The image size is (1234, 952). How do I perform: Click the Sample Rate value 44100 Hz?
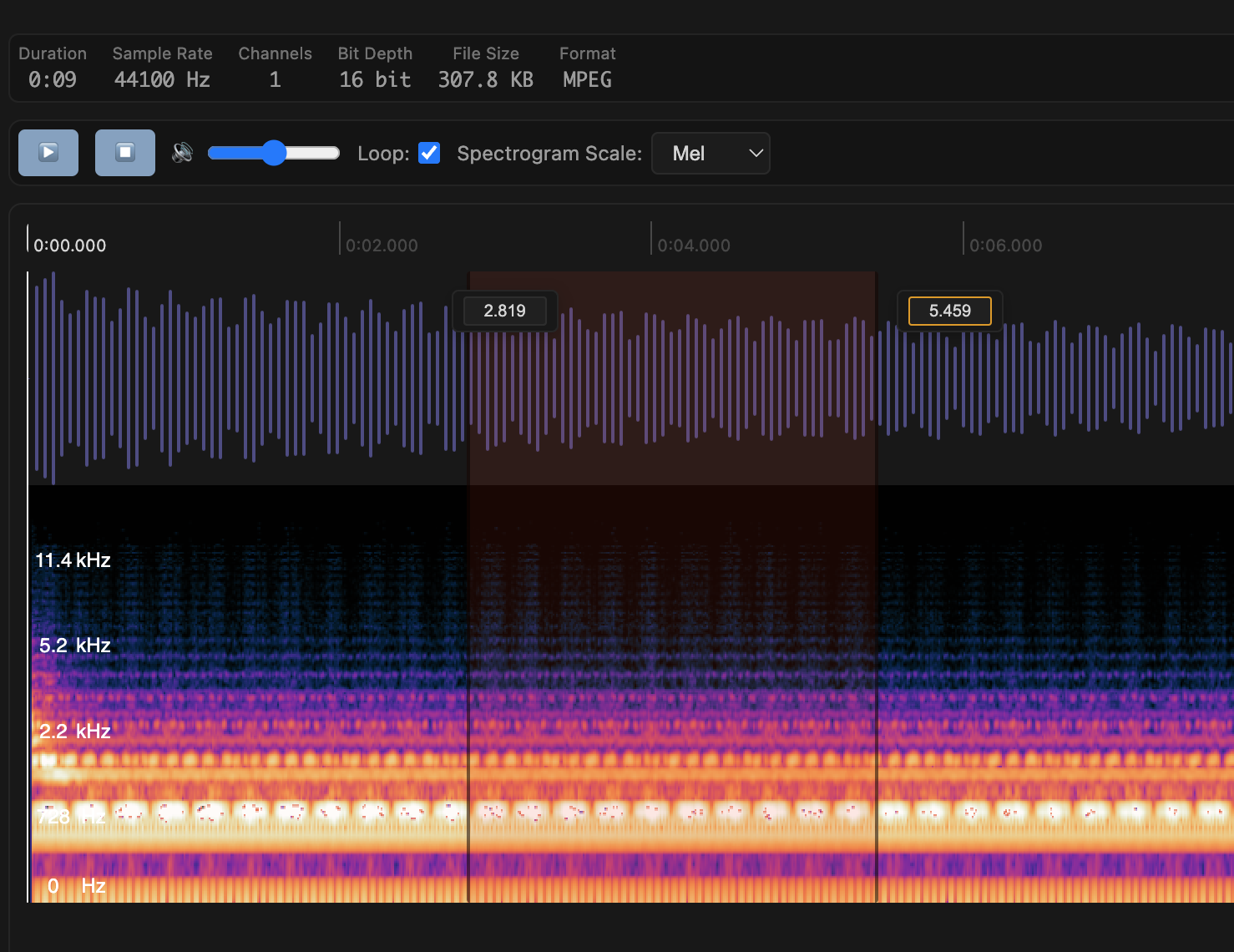pyautogui.click(x=162, y=80)
